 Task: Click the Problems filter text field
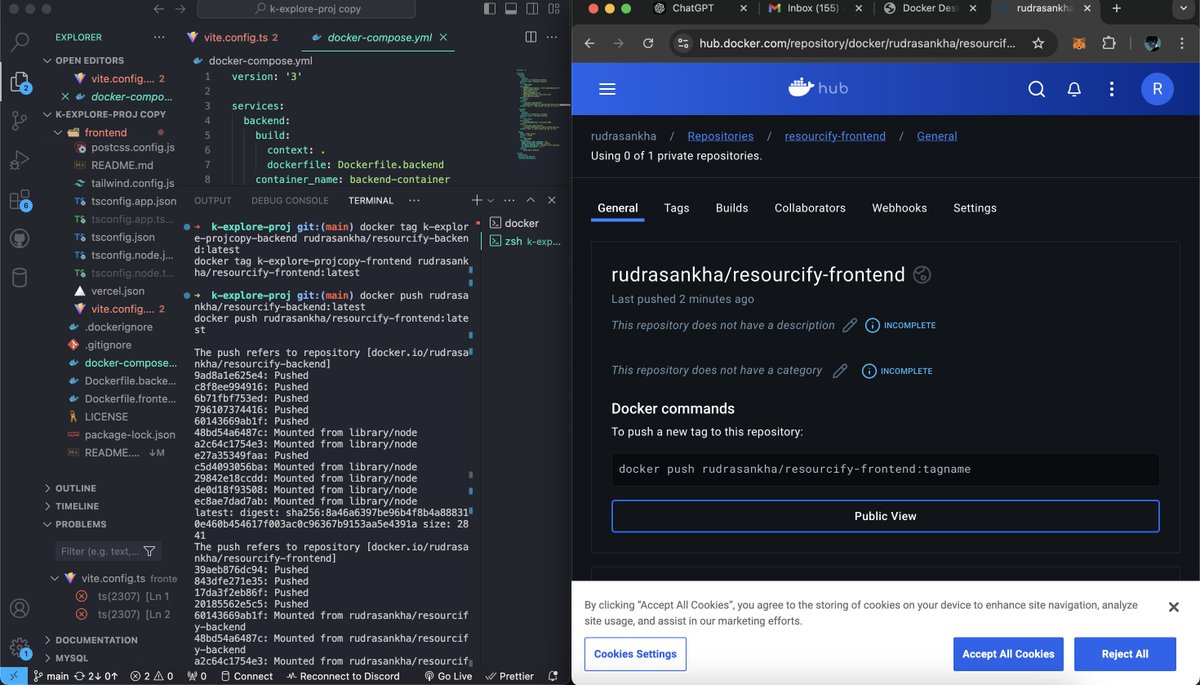click(97, 551)
